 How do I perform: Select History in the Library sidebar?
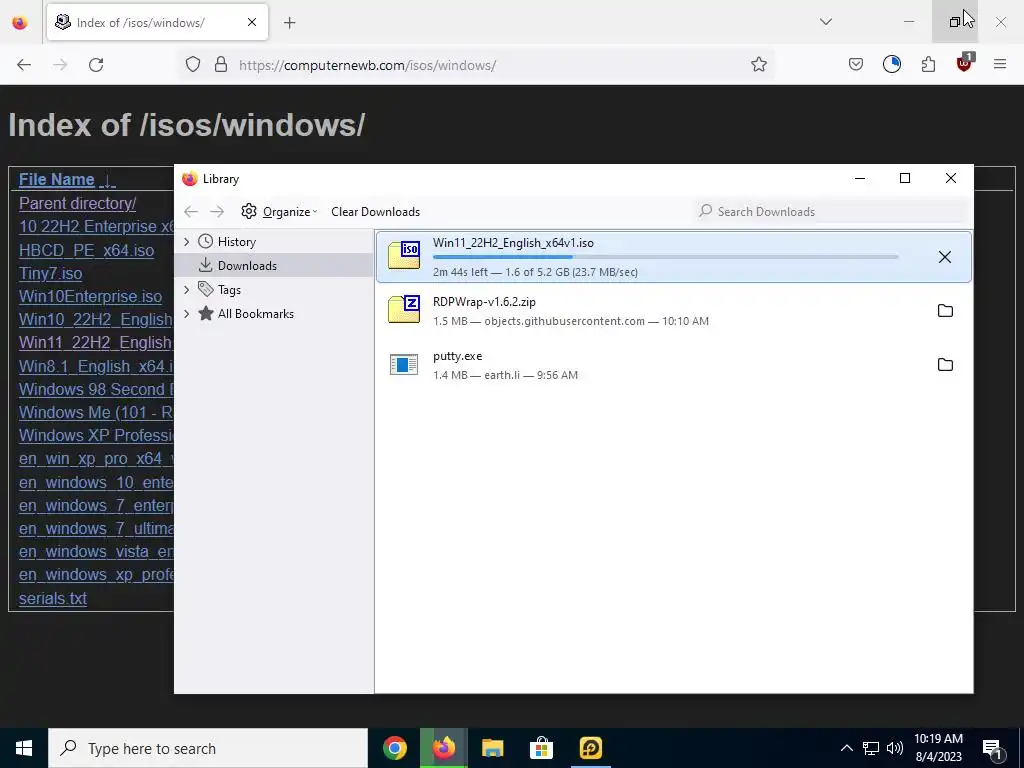(x=274, y=242)
